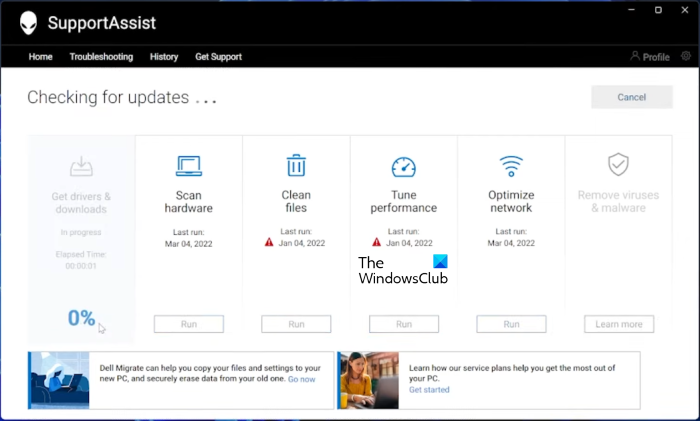
Task: Click Clean files' Jan 04, 2022 date
Action: 302,243
